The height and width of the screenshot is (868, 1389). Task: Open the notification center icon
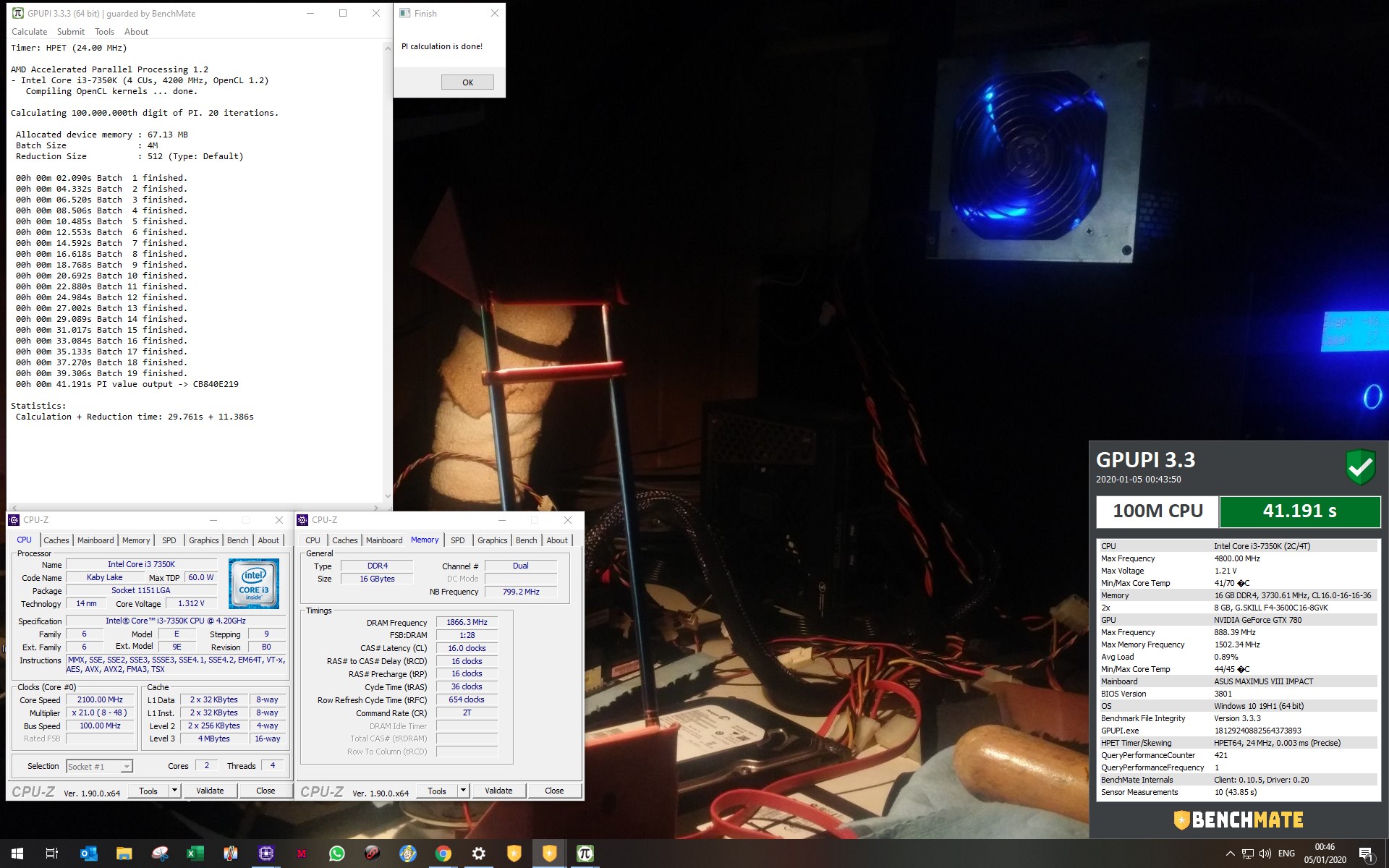1367,854
